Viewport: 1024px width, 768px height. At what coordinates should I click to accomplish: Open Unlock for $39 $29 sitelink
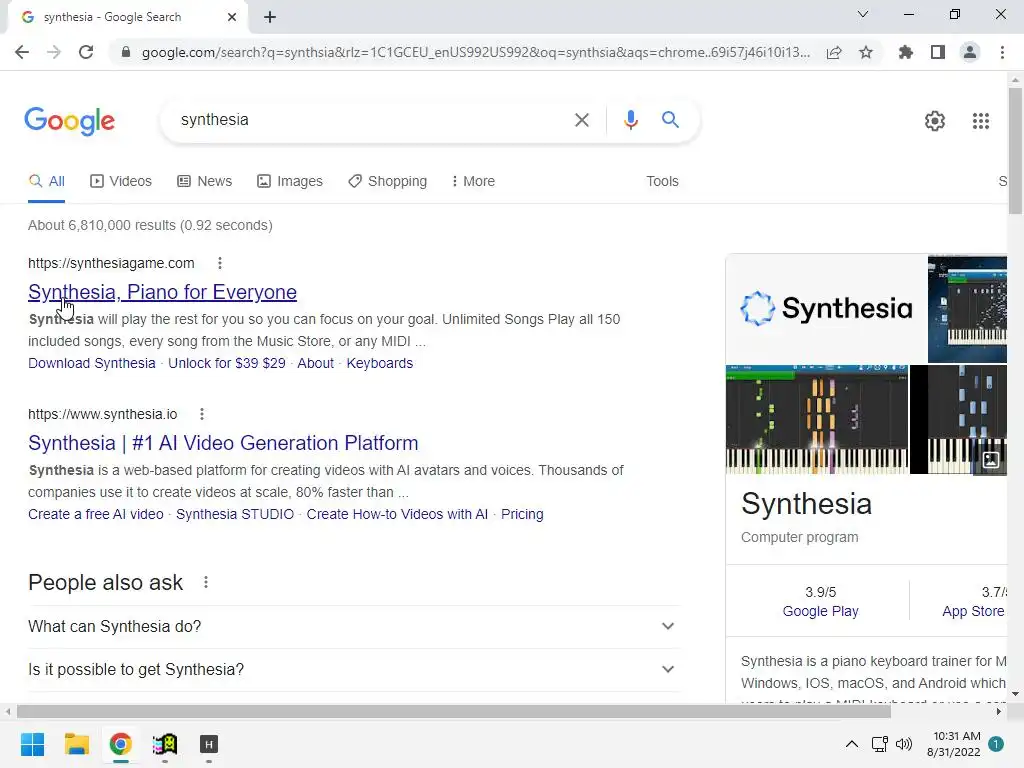pyautogui.click(x=227, y=363)
